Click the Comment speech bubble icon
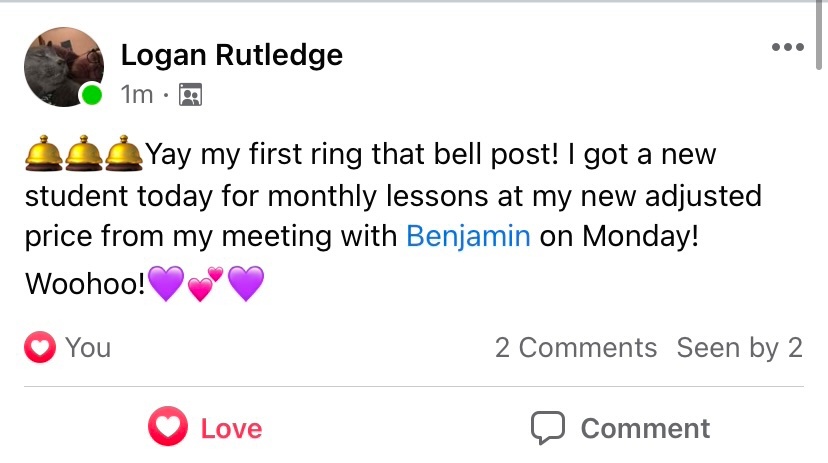 pyautogui.click(x=547, y=428)
